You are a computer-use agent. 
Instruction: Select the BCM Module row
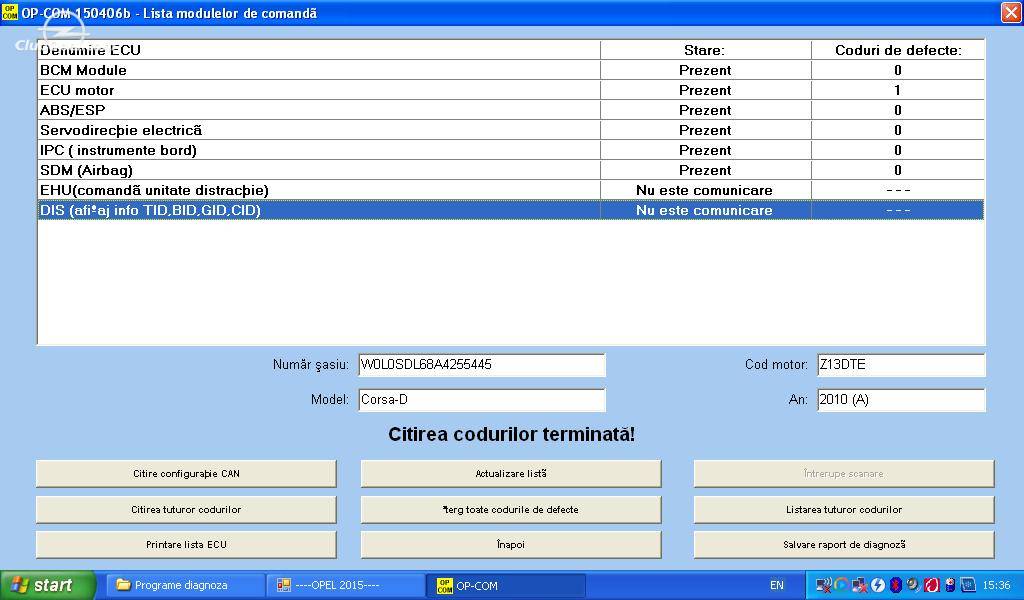(x=511, y=70)
